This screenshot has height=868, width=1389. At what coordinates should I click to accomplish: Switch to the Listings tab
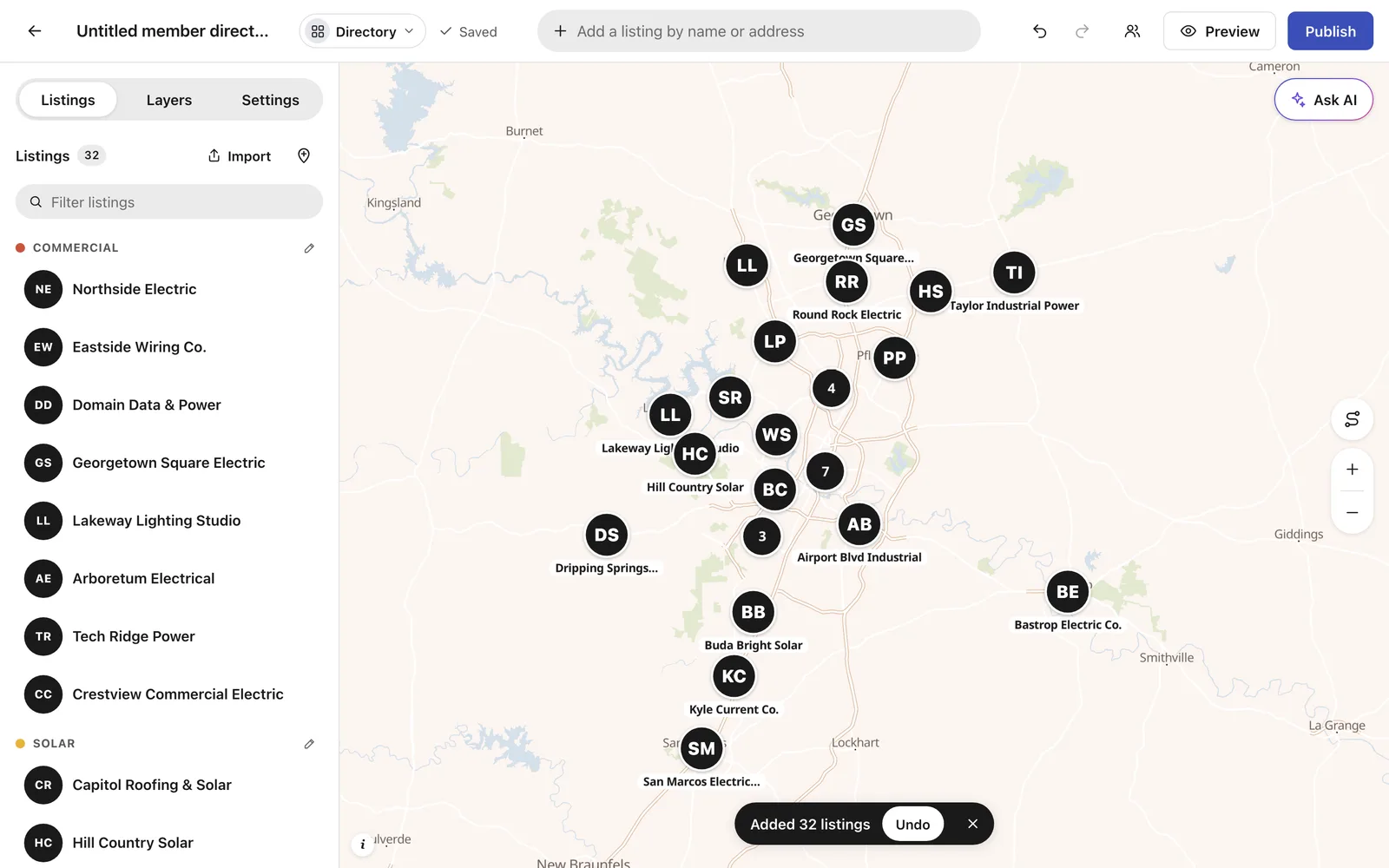coord(68,100)
